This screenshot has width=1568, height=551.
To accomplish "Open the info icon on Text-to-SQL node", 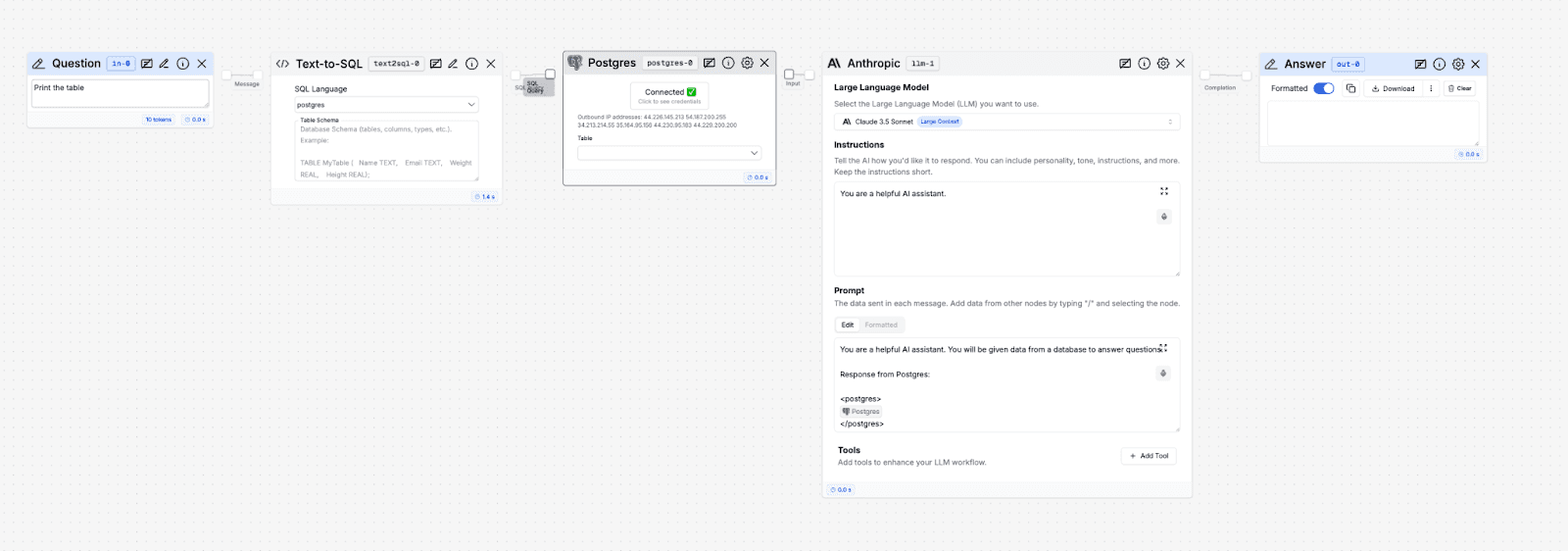I will coord(471,64).
